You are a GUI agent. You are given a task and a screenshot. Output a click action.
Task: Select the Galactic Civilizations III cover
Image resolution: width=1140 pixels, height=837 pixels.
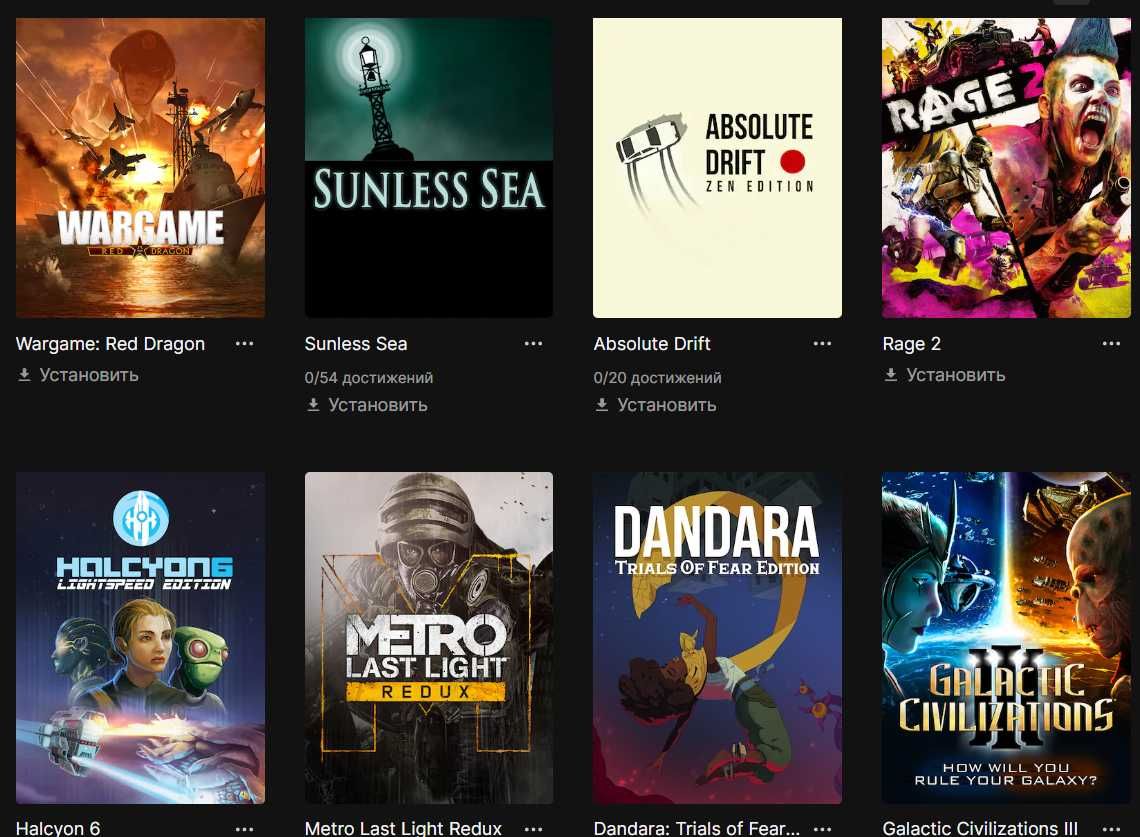[x=1006, y=638]
